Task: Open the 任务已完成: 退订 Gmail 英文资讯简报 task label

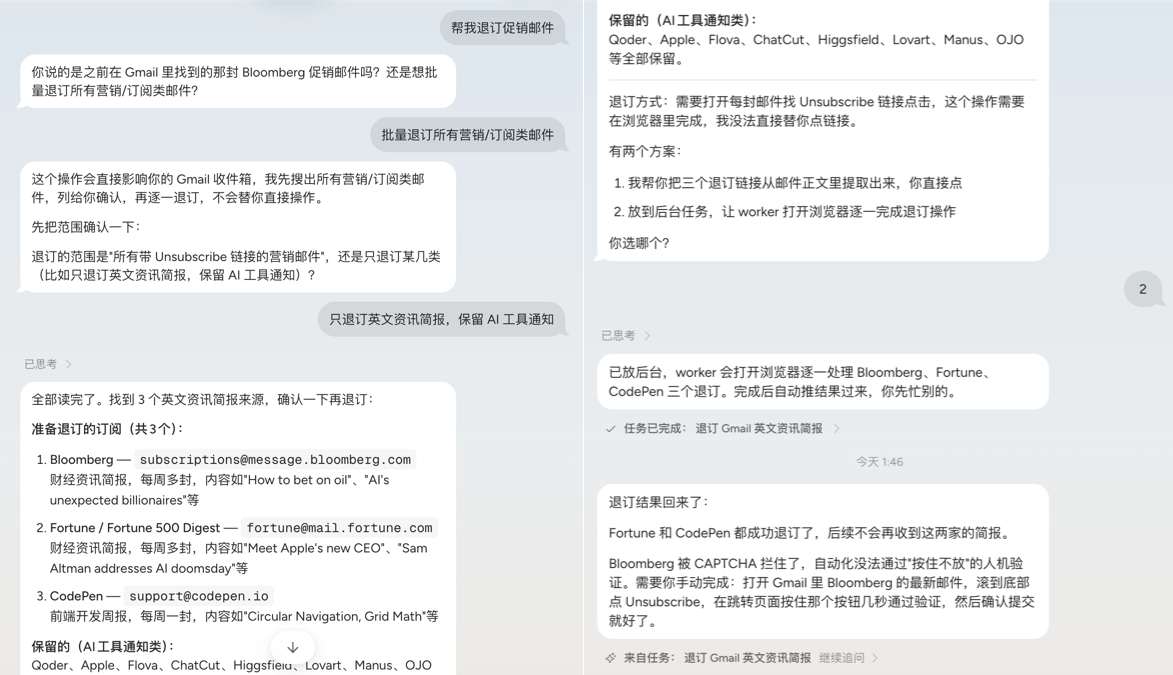Action: click(723, 429)
